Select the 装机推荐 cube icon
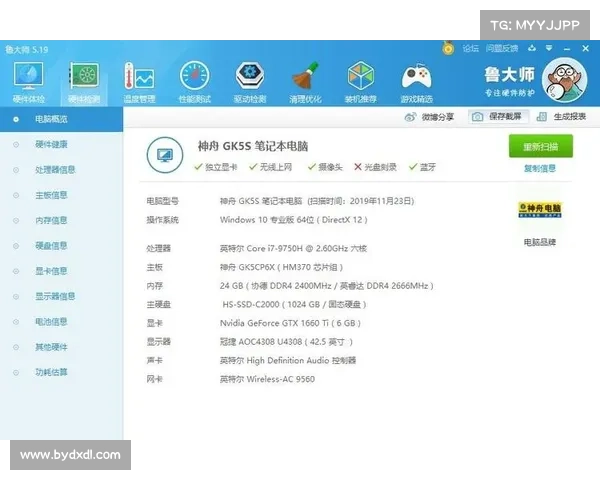The height and width of the screenshot is (480, 600). point(360,78)
